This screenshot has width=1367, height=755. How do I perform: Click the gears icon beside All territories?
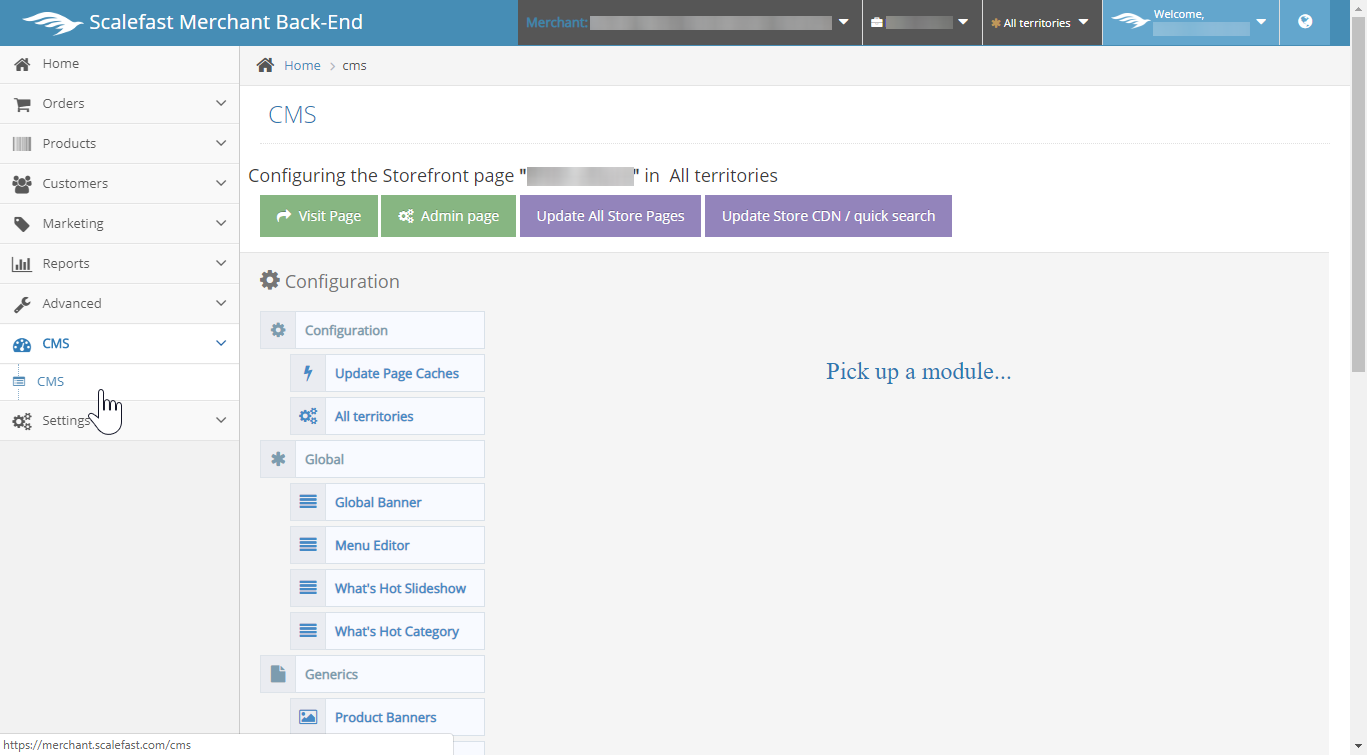(x=308, y=416)
